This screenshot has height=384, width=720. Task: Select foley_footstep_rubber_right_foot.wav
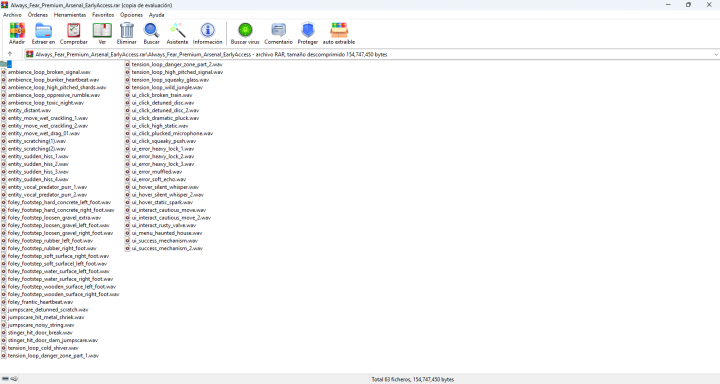point(49,248)
